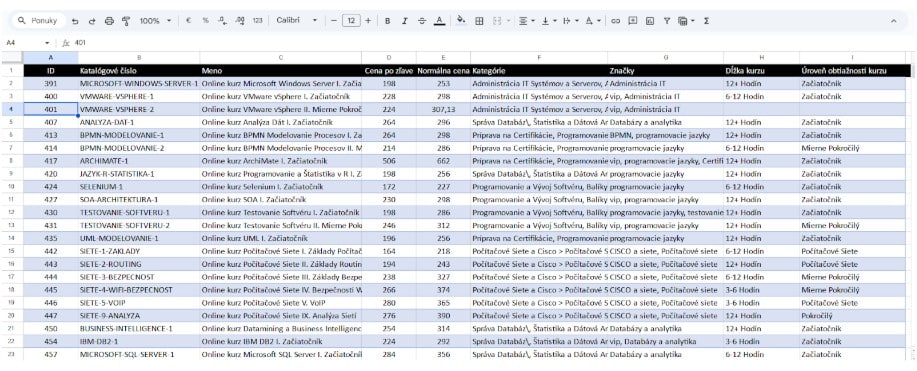Toggle italic formatting
The height and width of the screenshot is (371, 917).
[x=404, y=20]
